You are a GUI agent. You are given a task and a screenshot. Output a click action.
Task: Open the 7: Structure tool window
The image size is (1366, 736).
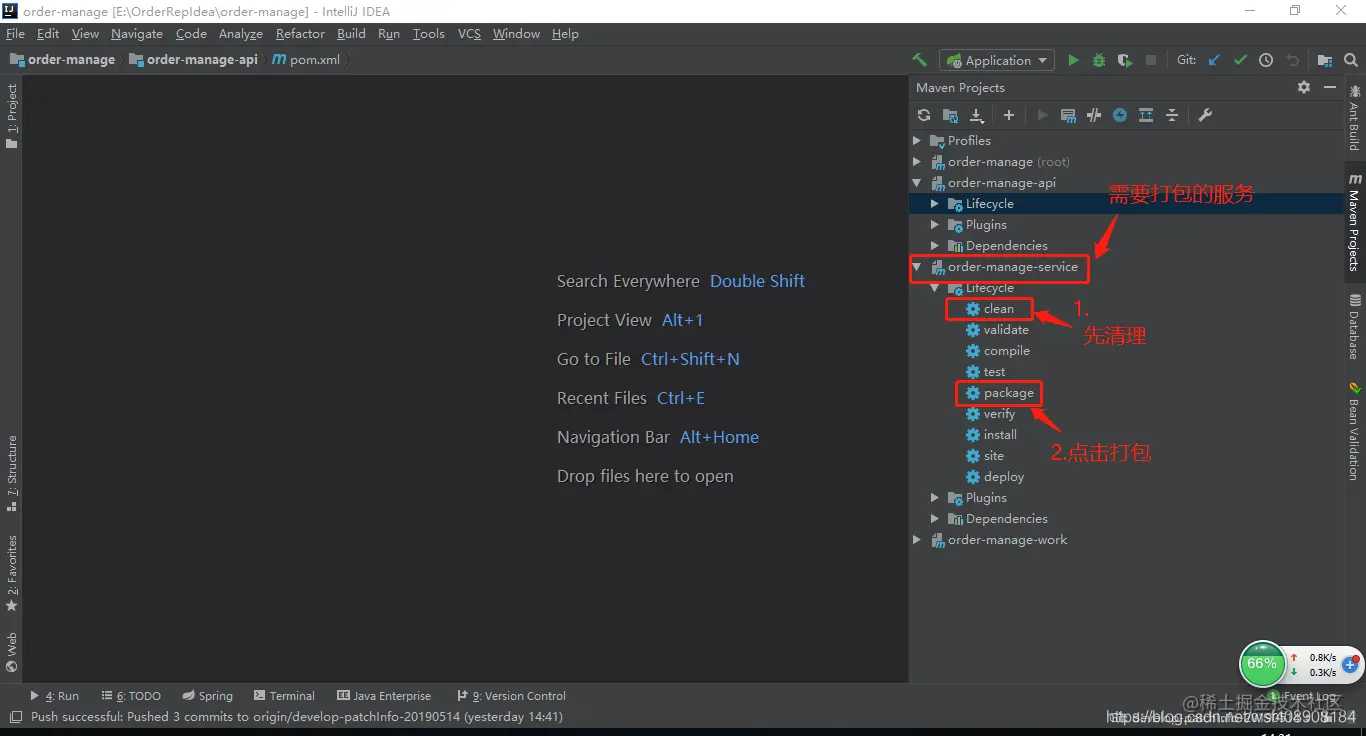click(x=12, y=474)
